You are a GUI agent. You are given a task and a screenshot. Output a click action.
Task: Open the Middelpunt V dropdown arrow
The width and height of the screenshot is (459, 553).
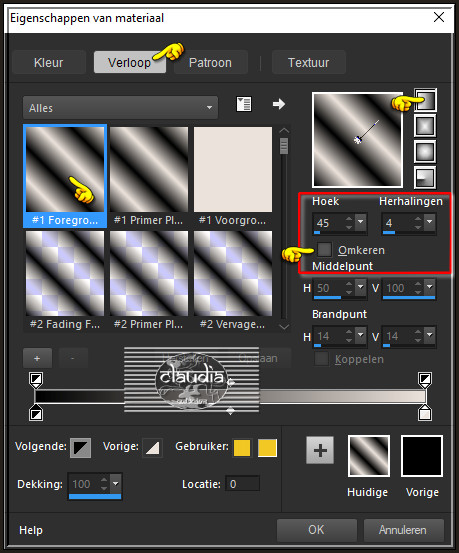click(430, 287)
